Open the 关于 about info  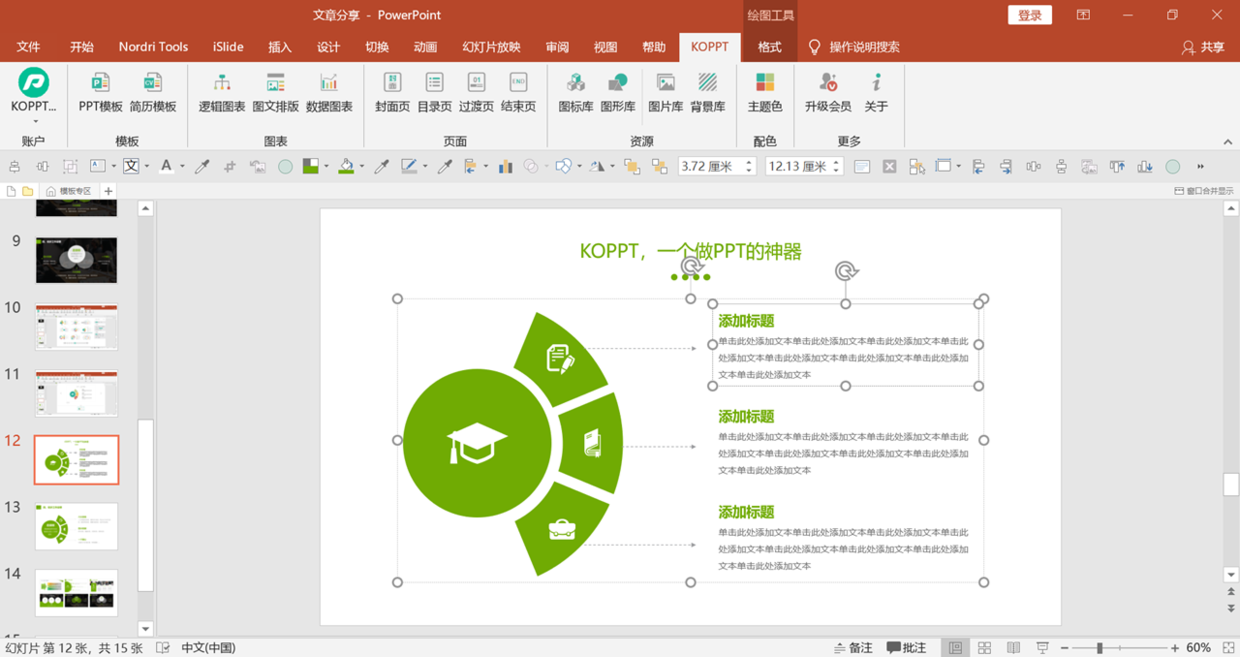point(876,94)
